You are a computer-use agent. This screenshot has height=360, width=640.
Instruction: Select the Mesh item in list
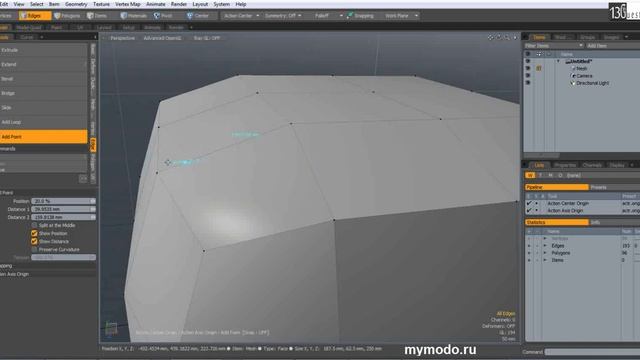click(x=581, y=69)
